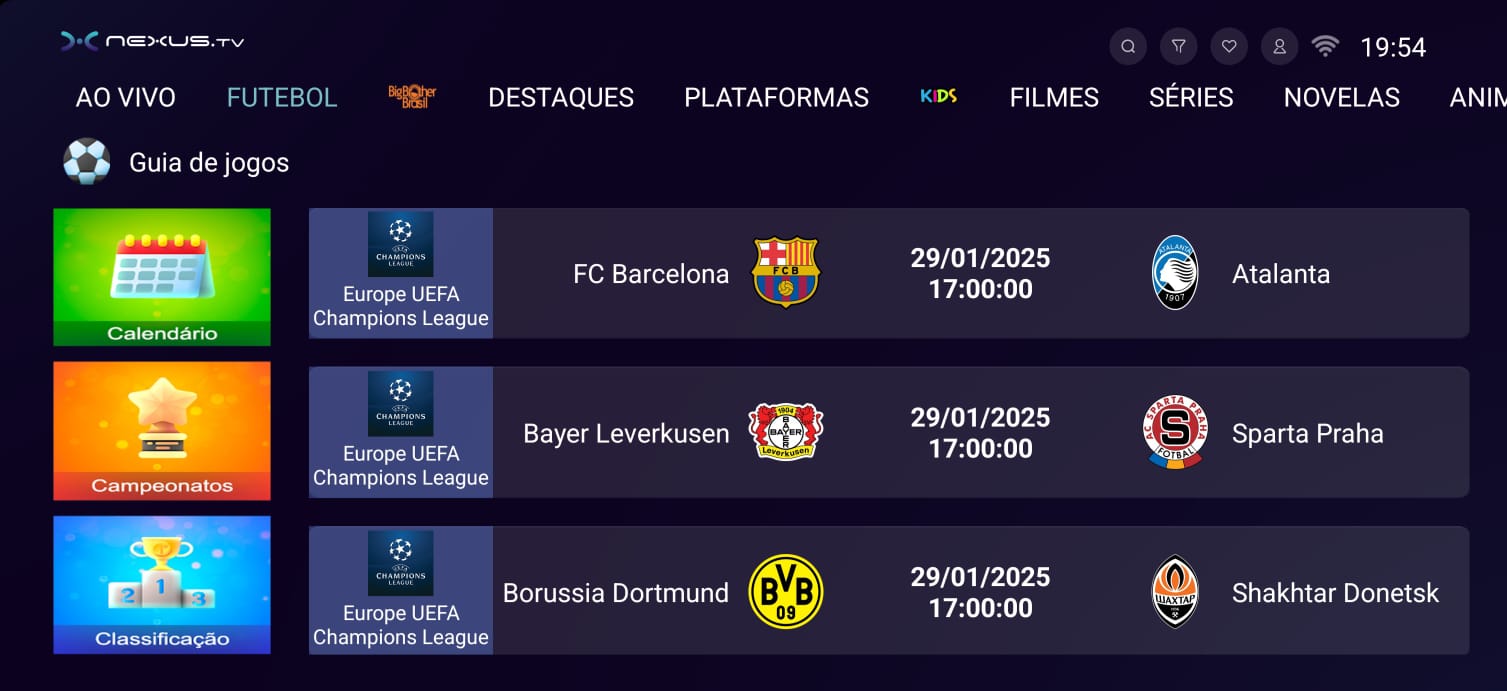Click the Shakhtar Donetsk crest
The height and width of the screenshot is (691, 1507).
pyautogui.click(x=1175, y=591)
